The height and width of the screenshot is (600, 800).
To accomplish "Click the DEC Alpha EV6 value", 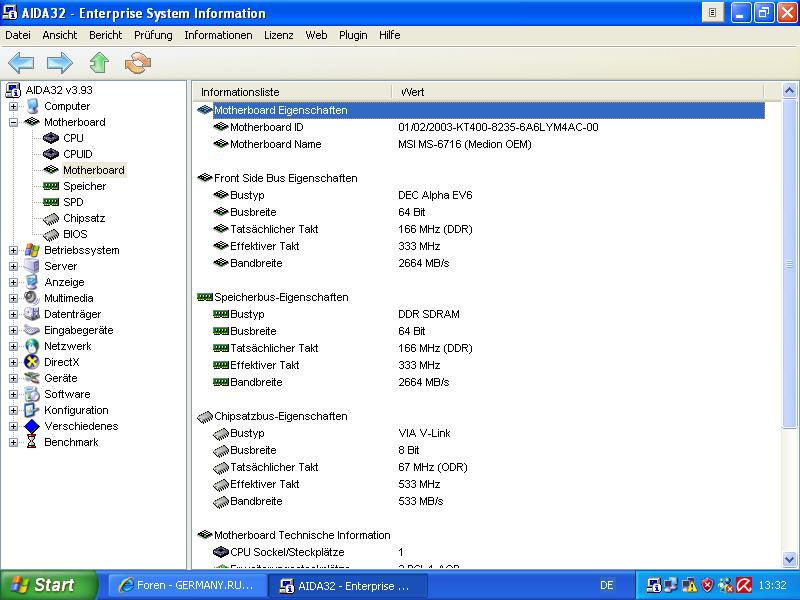I will (x=435, y=195).
